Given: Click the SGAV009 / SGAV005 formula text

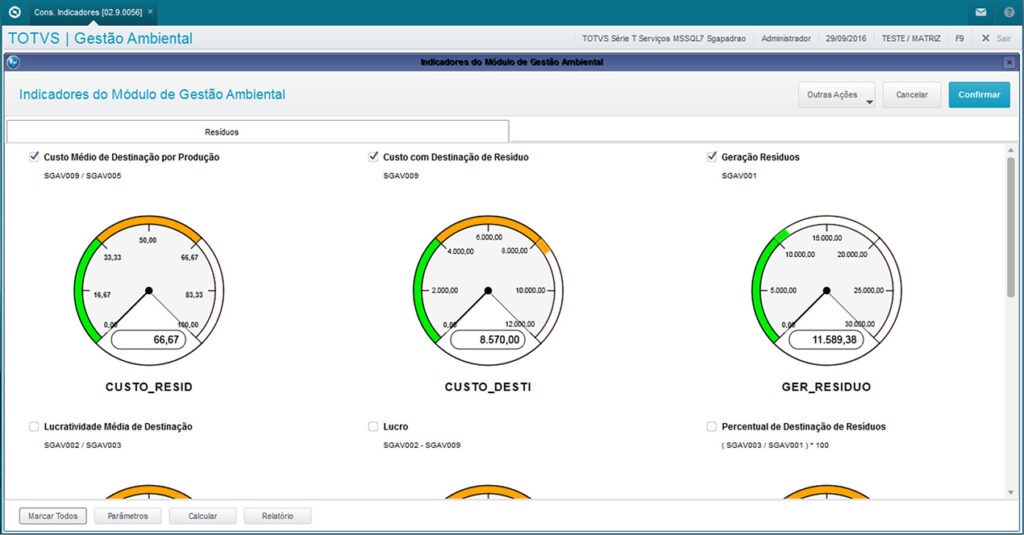Looking at the screenshot, I should 82,176.
